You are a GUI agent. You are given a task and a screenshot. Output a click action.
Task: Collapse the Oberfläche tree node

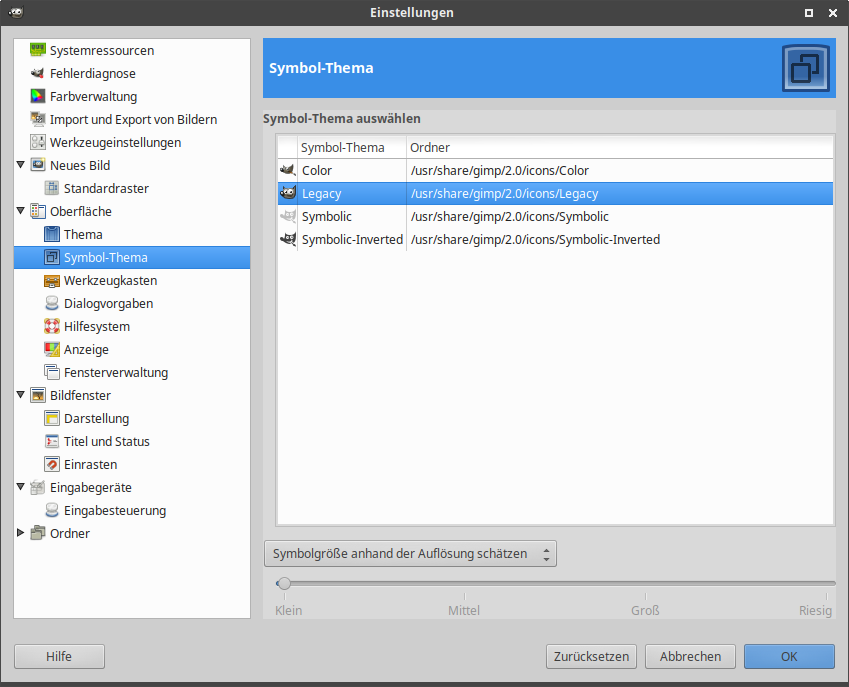tap(21, 211)
